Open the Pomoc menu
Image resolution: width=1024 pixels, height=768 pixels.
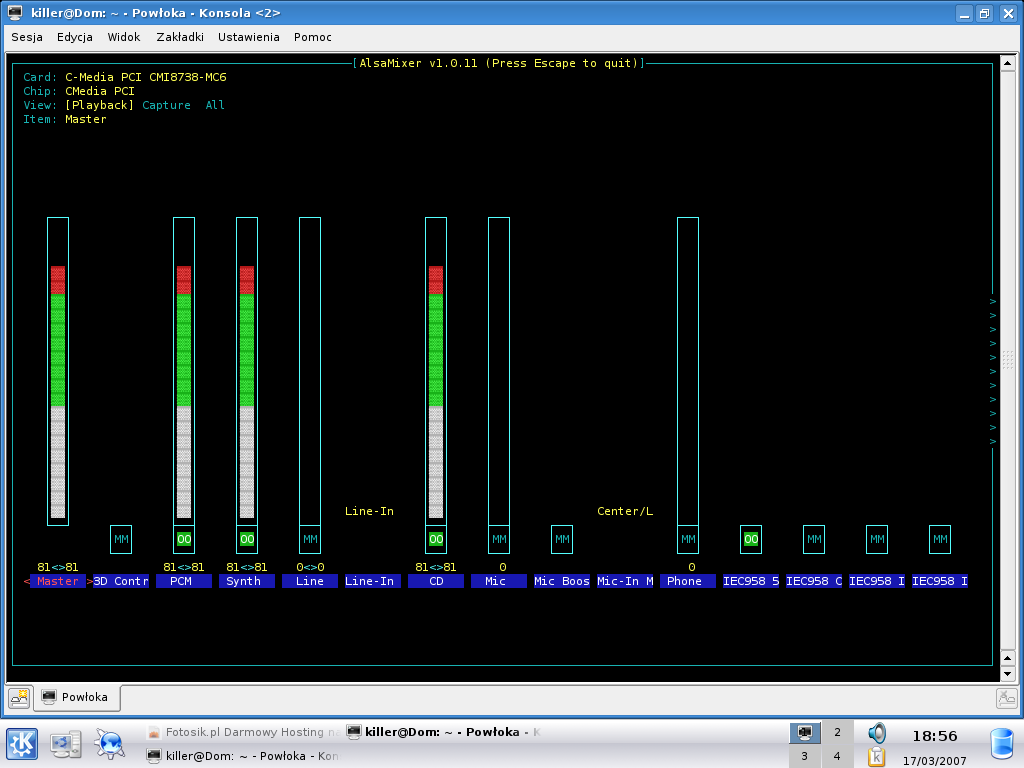pyautogui.click(x=312, y=37)
